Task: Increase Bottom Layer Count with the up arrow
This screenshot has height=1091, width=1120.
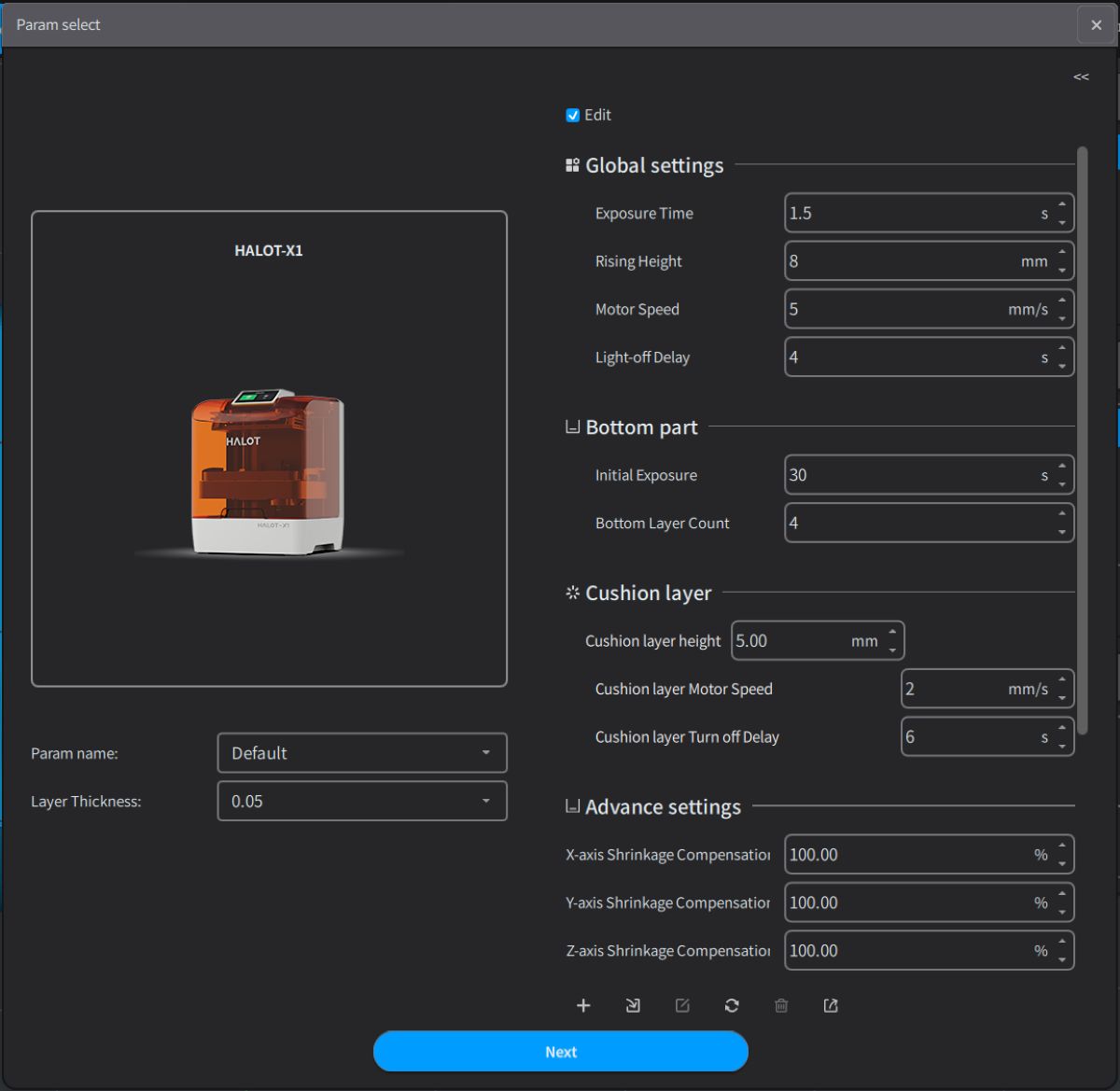Action: (1062, 514)
